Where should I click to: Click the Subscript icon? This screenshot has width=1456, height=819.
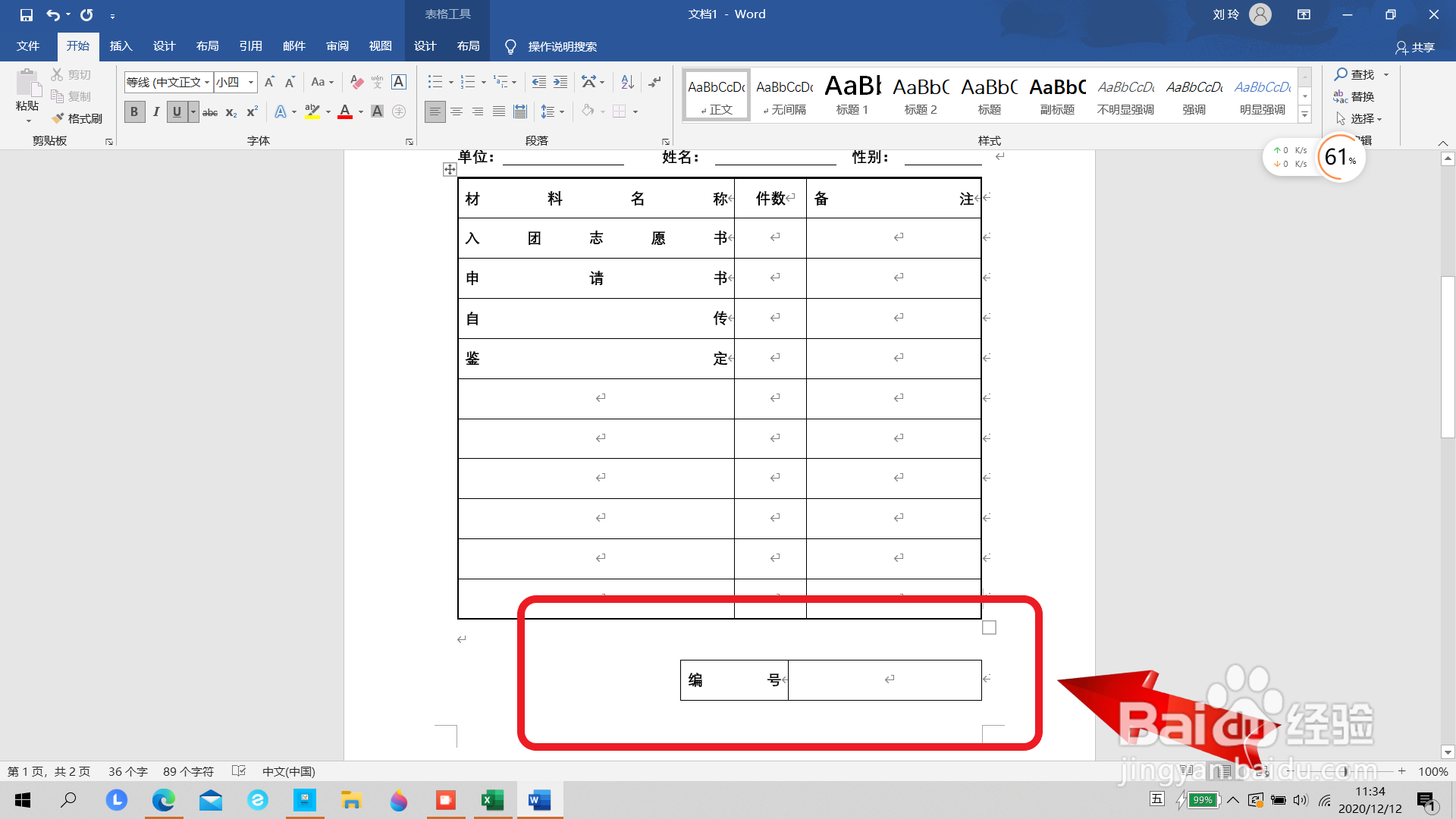pos(231,112)
